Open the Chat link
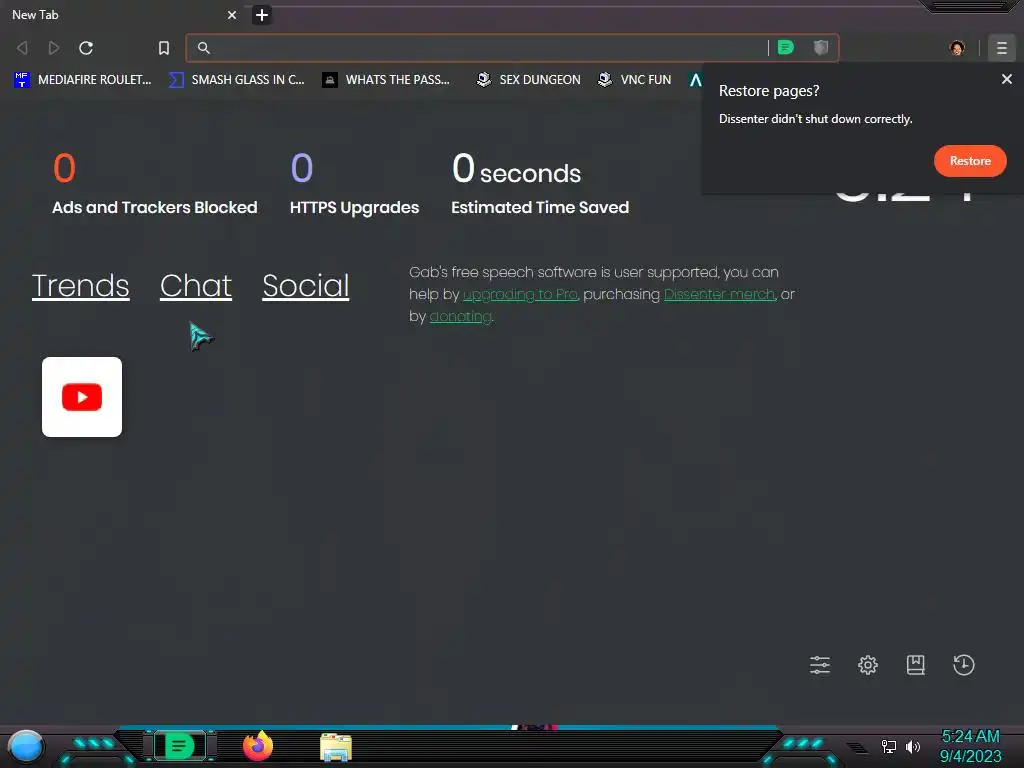Viewport: 1024px width, 768px height. (x=196, y=286)
